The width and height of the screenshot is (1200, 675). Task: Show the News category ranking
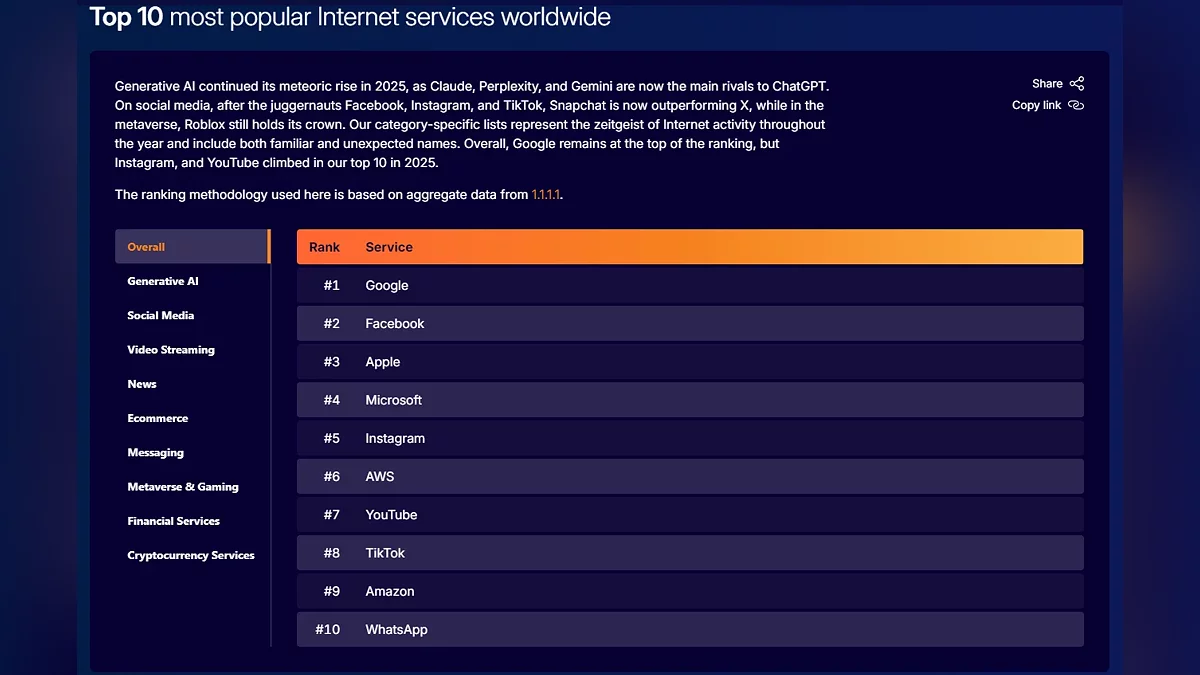coord(142,384)
